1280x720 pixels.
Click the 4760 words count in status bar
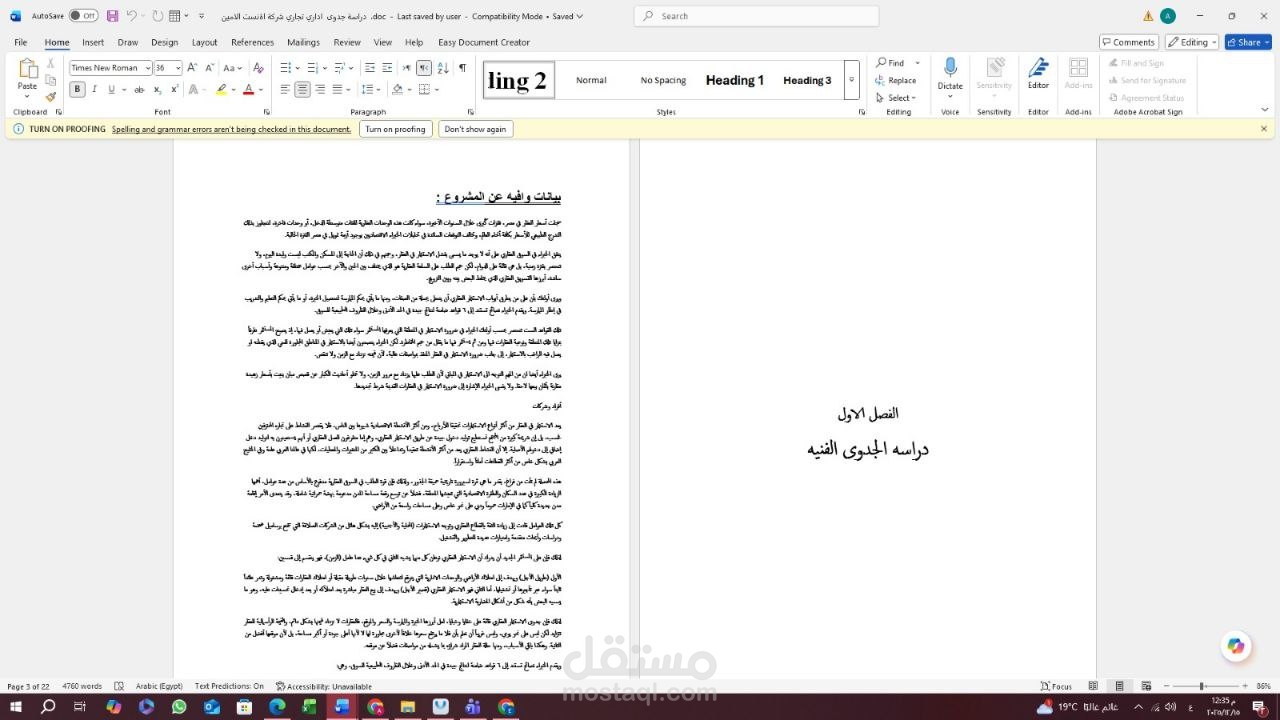82,686
